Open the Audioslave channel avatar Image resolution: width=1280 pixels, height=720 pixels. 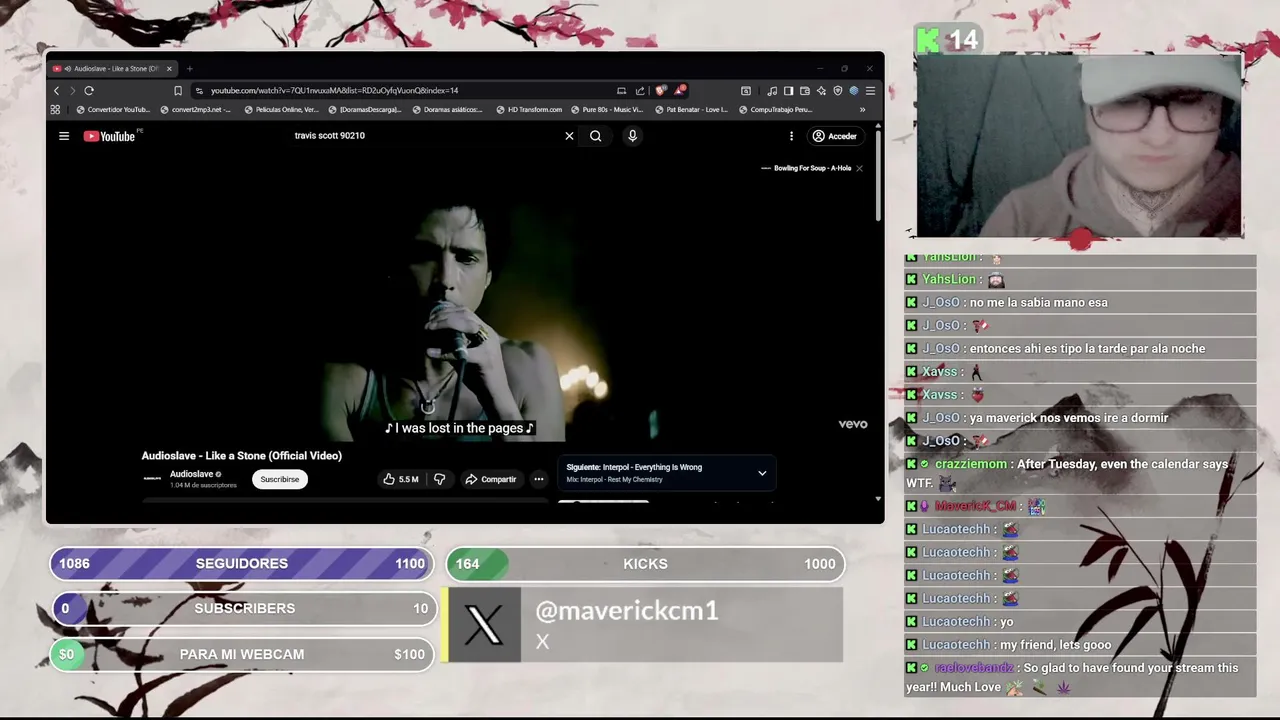(x=152, y=479)
